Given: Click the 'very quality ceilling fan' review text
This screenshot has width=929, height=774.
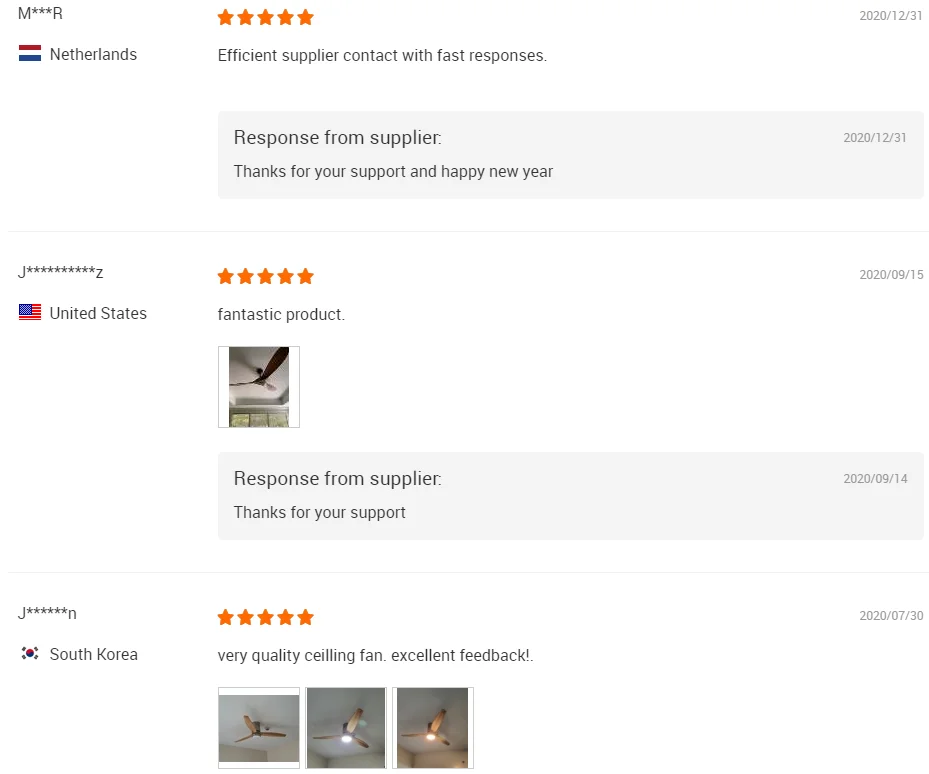Looking at the screenshot, I should click(x=375, y=656).
